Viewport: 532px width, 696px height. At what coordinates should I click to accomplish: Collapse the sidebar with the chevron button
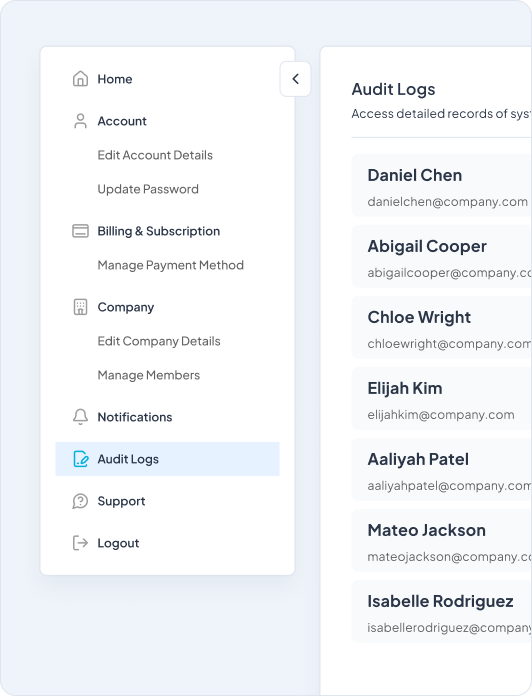295,79
